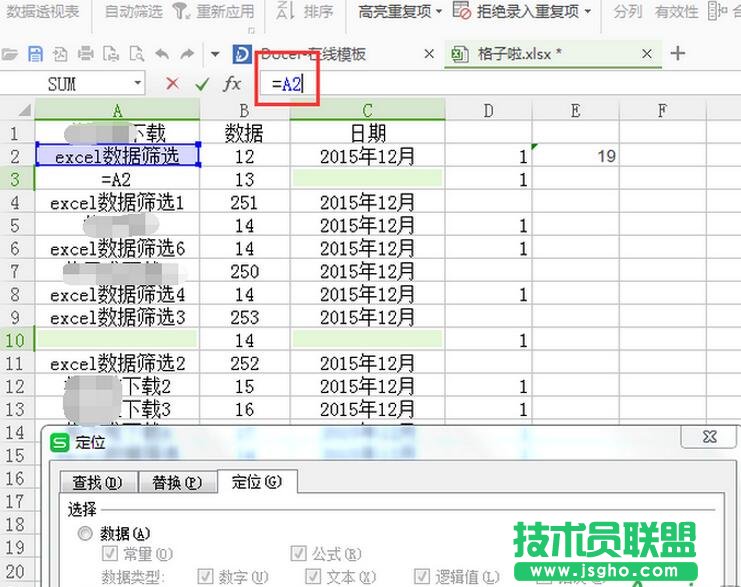Switch to the 替换 tab
This screenshot has width=741, height=587.
175,482
